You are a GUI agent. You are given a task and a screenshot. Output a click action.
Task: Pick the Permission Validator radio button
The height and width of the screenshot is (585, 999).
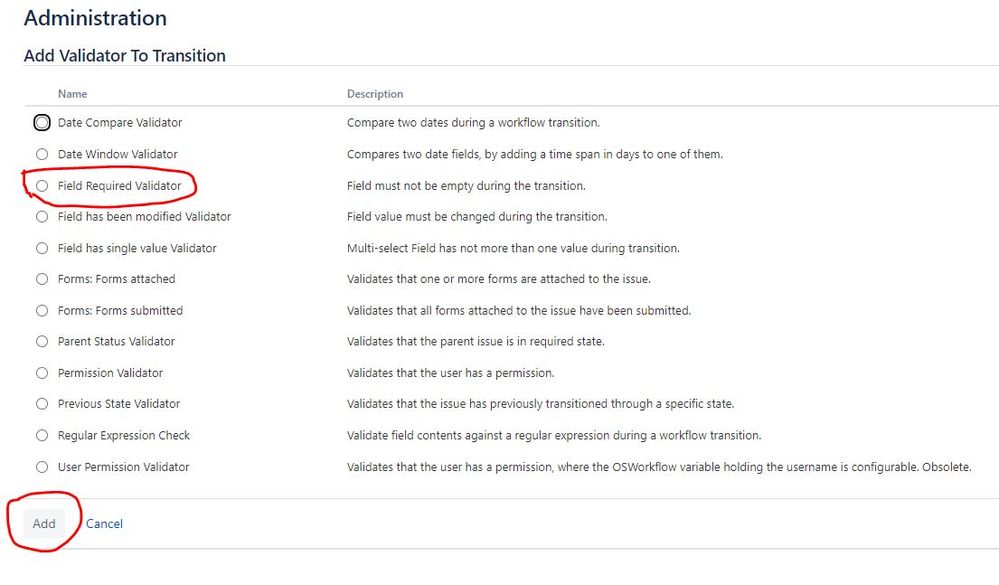(x=42, y=373)
